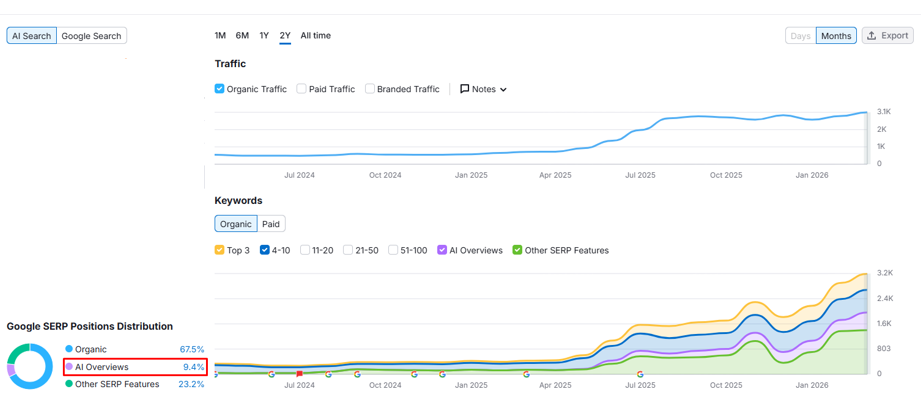921x411 pixels.
Task: Switch to All time range
Action: 315,36
